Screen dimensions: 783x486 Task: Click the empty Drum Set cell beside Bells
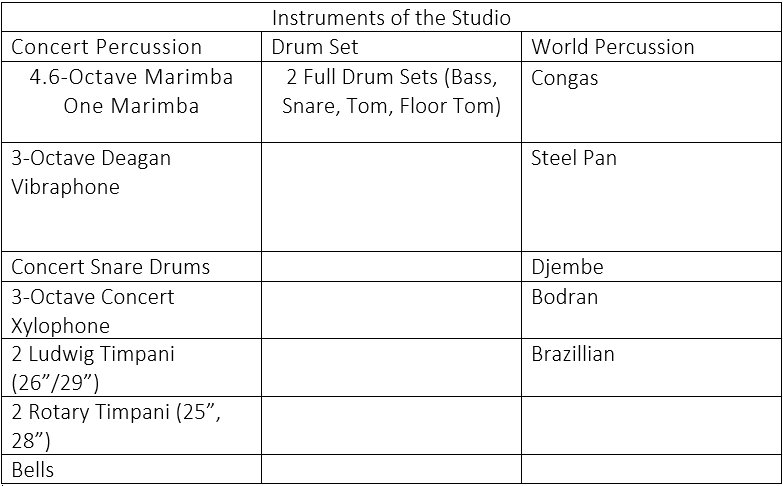(392, 469)
